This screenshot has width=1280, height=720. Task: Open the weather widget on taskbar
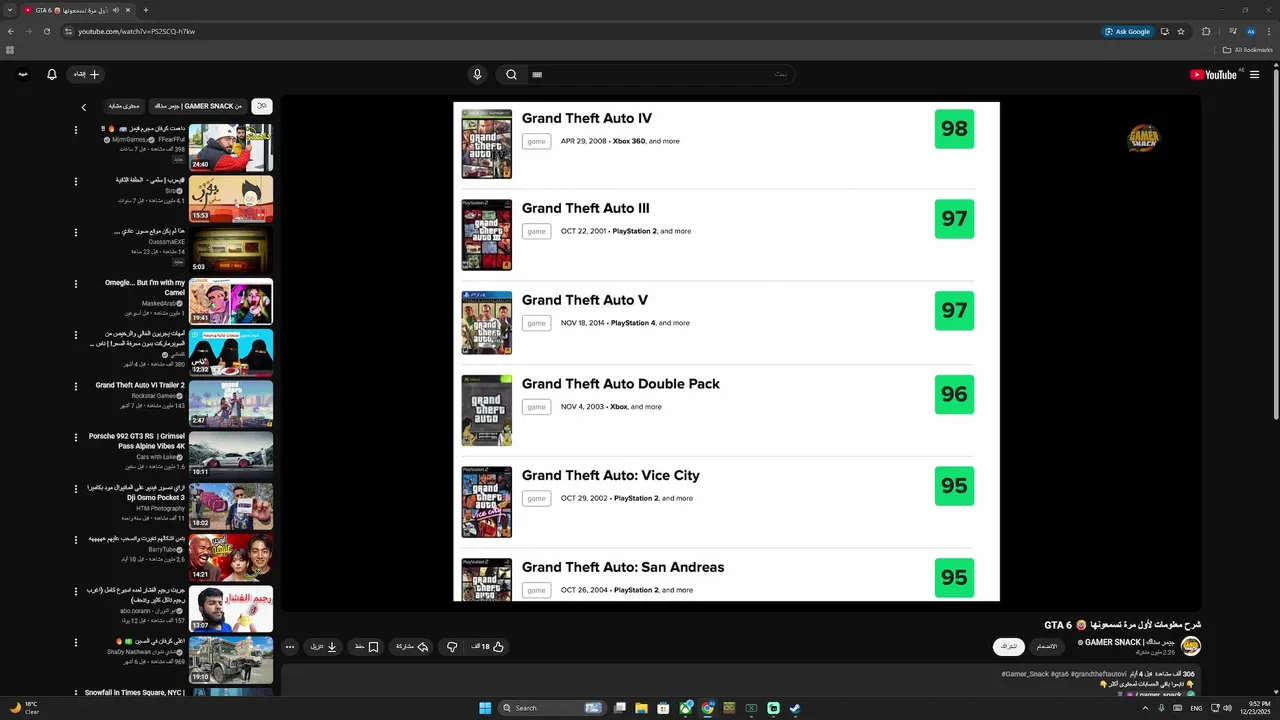click(x=24, y=708)
